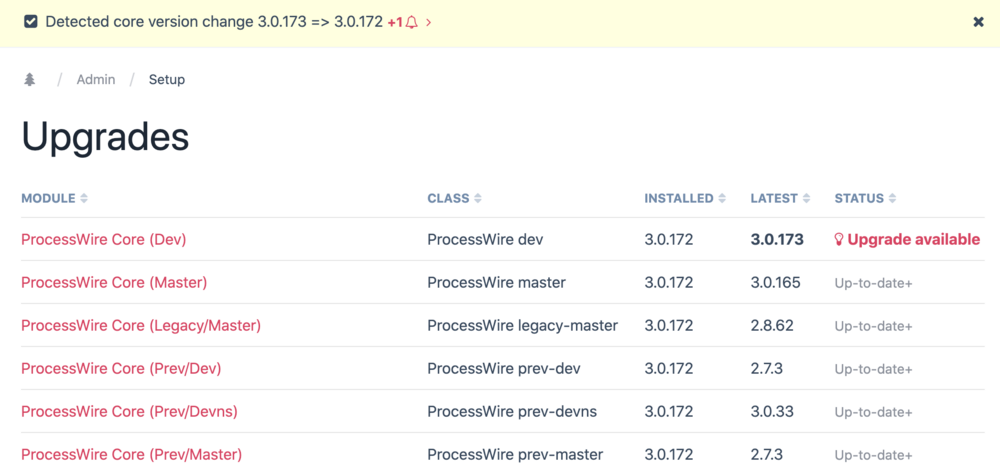Click the sort arrows next to STATUS
1000x475 pixels.
tap(892, 199)
